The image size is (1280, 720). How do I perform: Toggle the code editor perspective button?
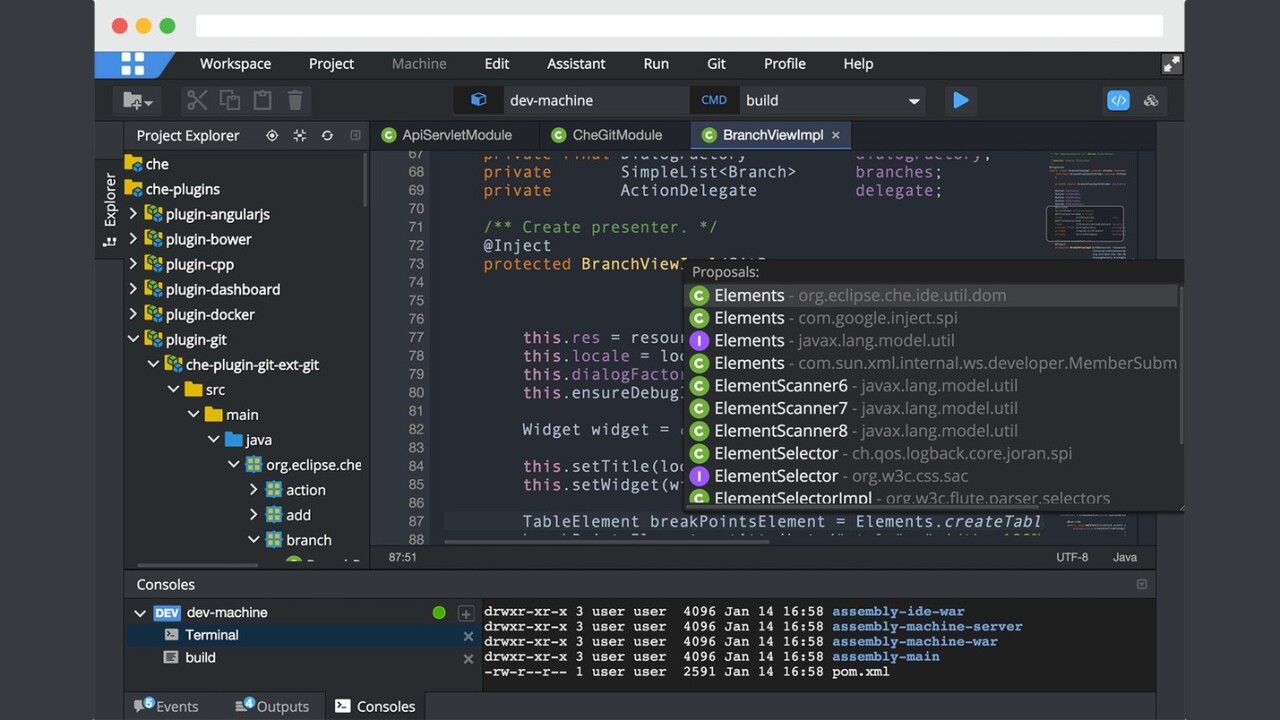tap(1118, 100)
